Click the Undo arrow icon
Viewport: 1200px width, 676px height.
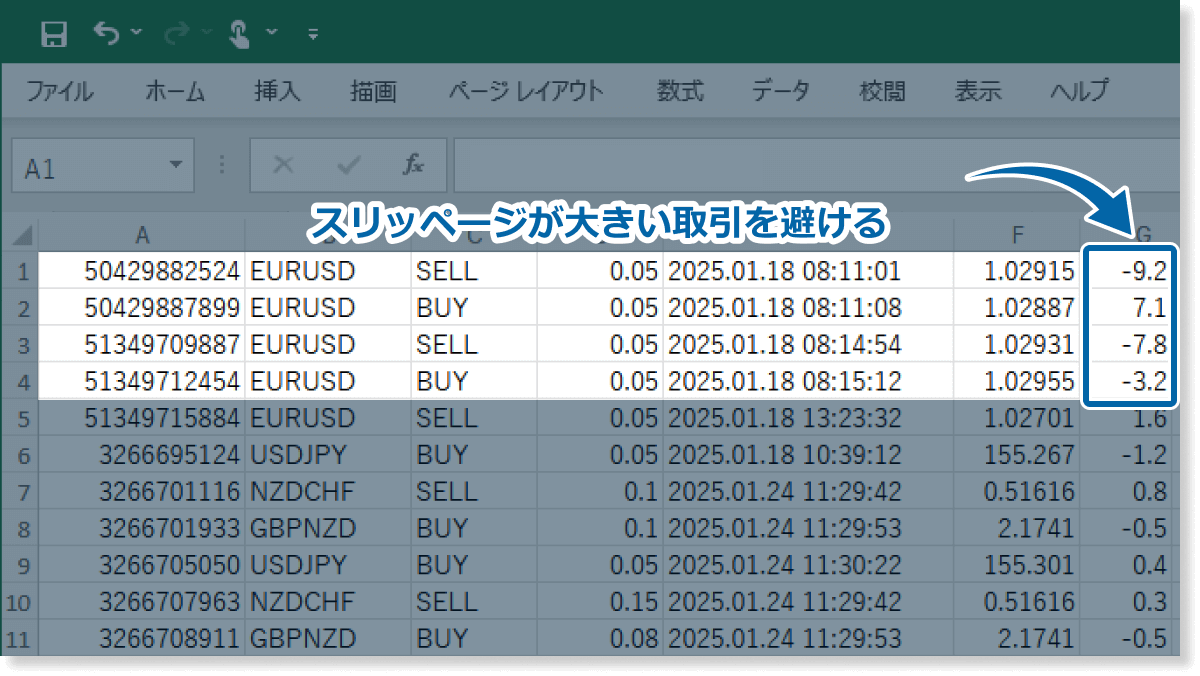point(106,34)
